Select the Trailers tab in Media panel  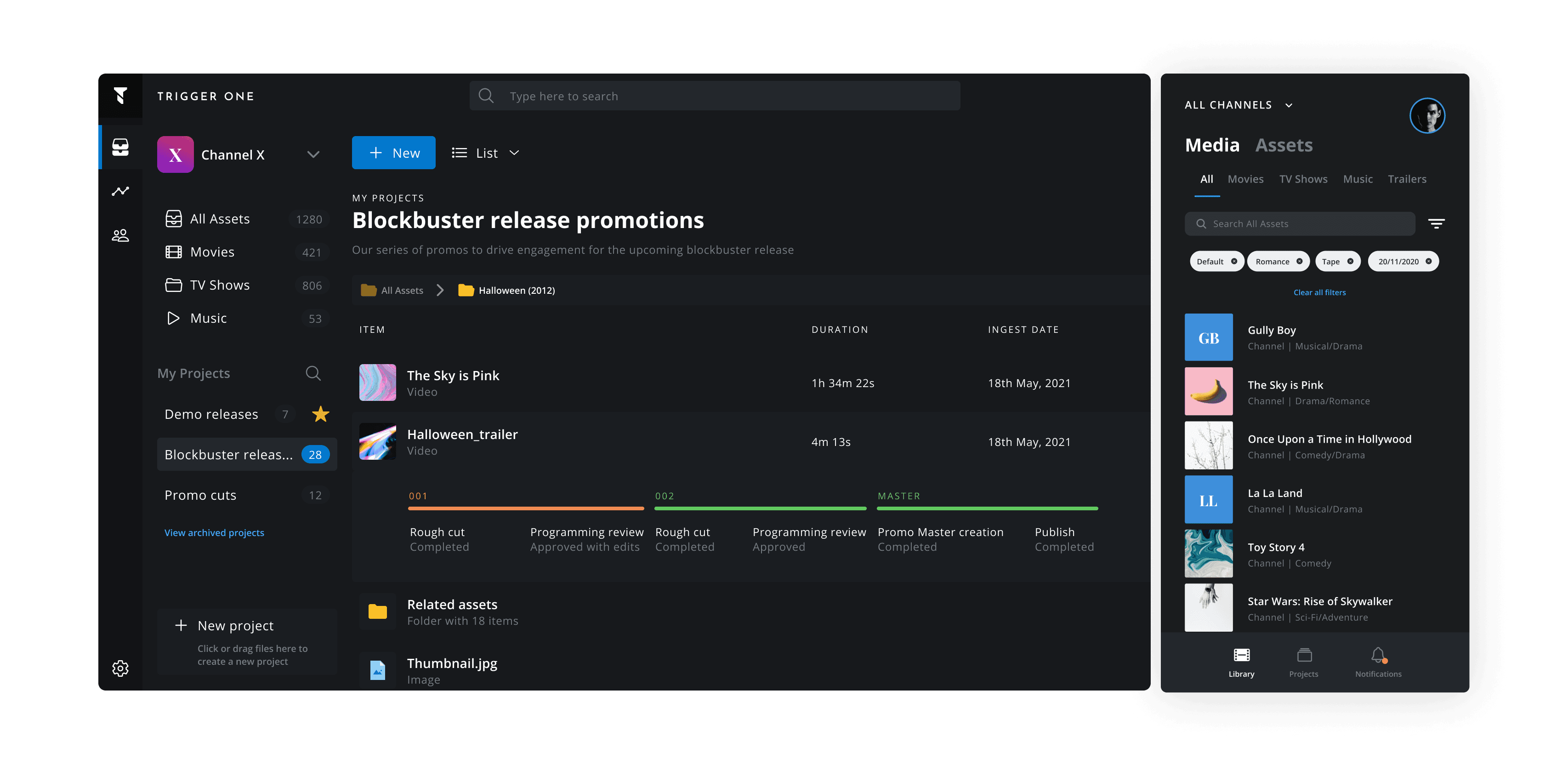(1407, 179)
